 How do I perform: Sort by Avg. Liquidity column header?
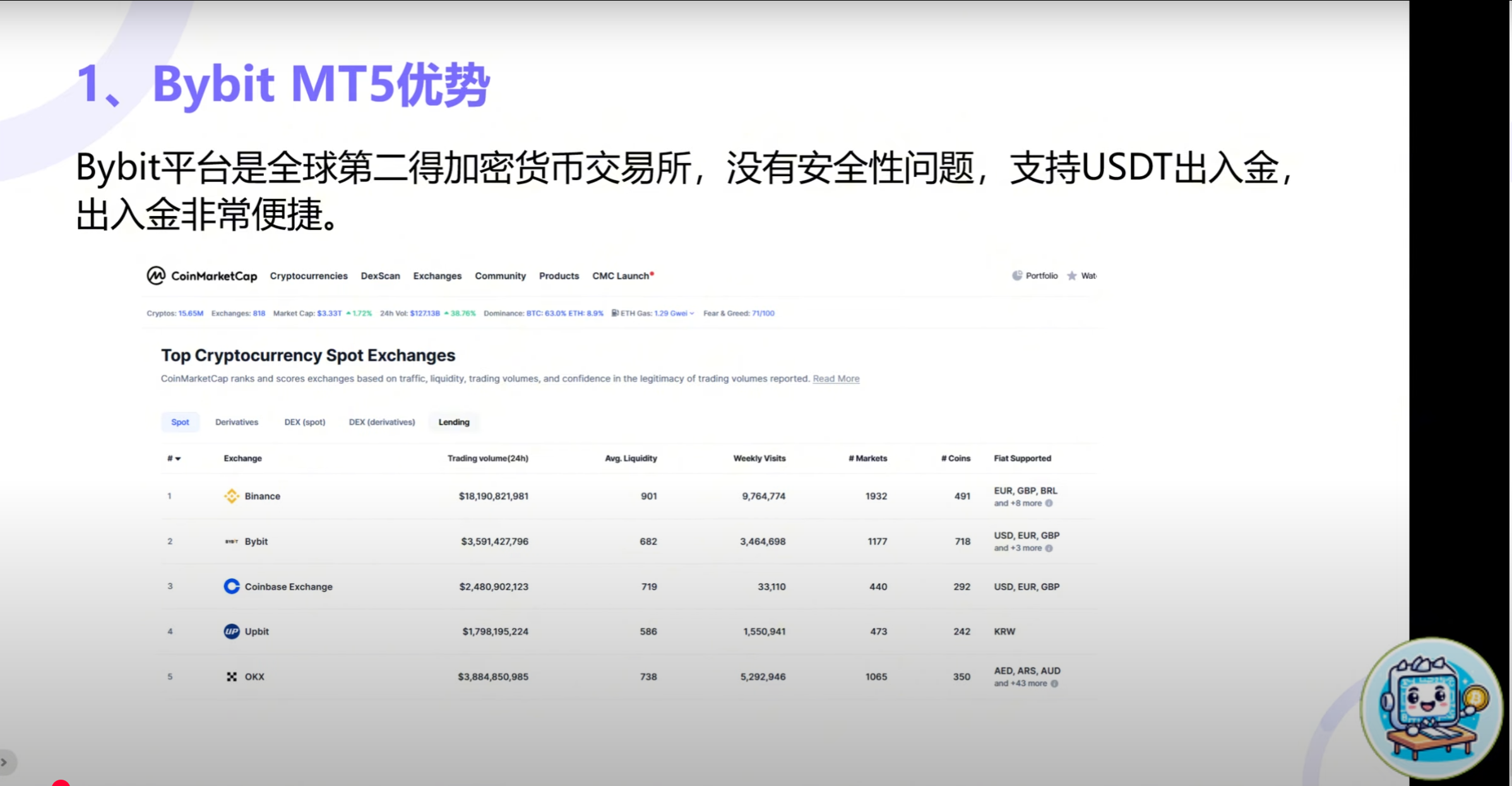coord(631,458)
